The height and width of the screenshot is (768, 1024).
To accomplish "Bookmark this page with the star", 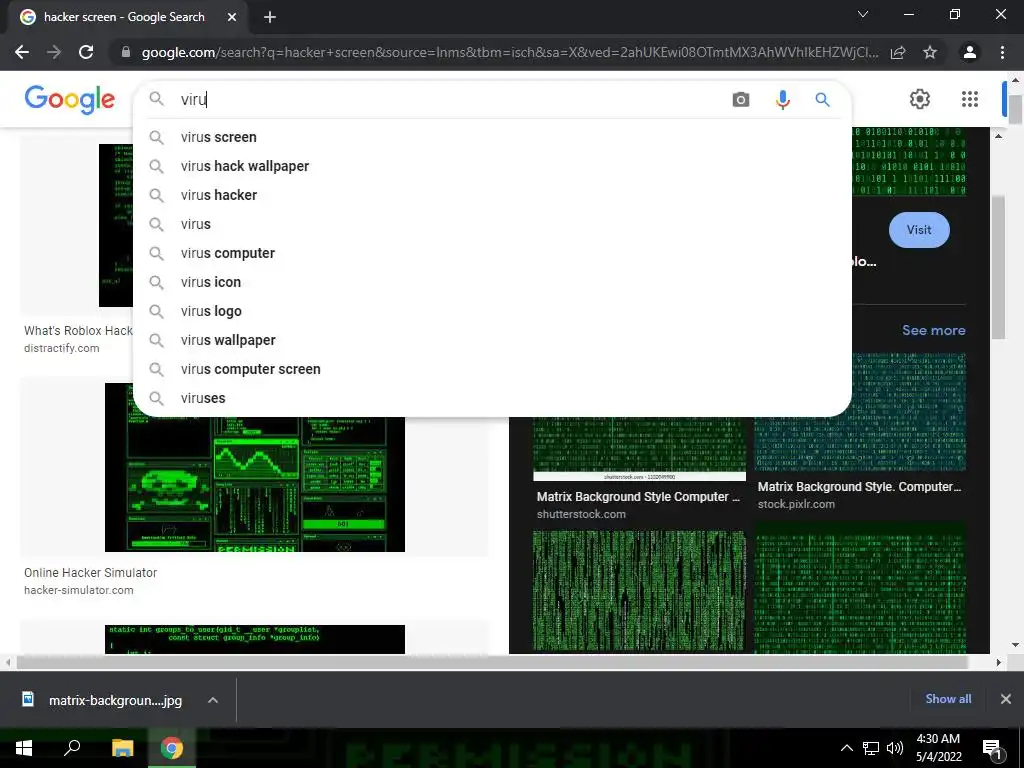I will coord(930,52).
